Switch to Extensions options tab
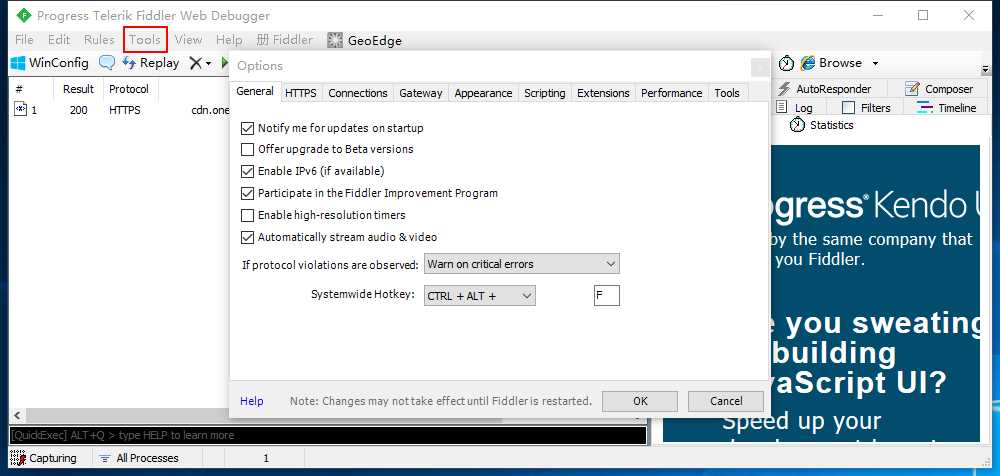The height and width of the screenshot is (476, 1000). 603,93
